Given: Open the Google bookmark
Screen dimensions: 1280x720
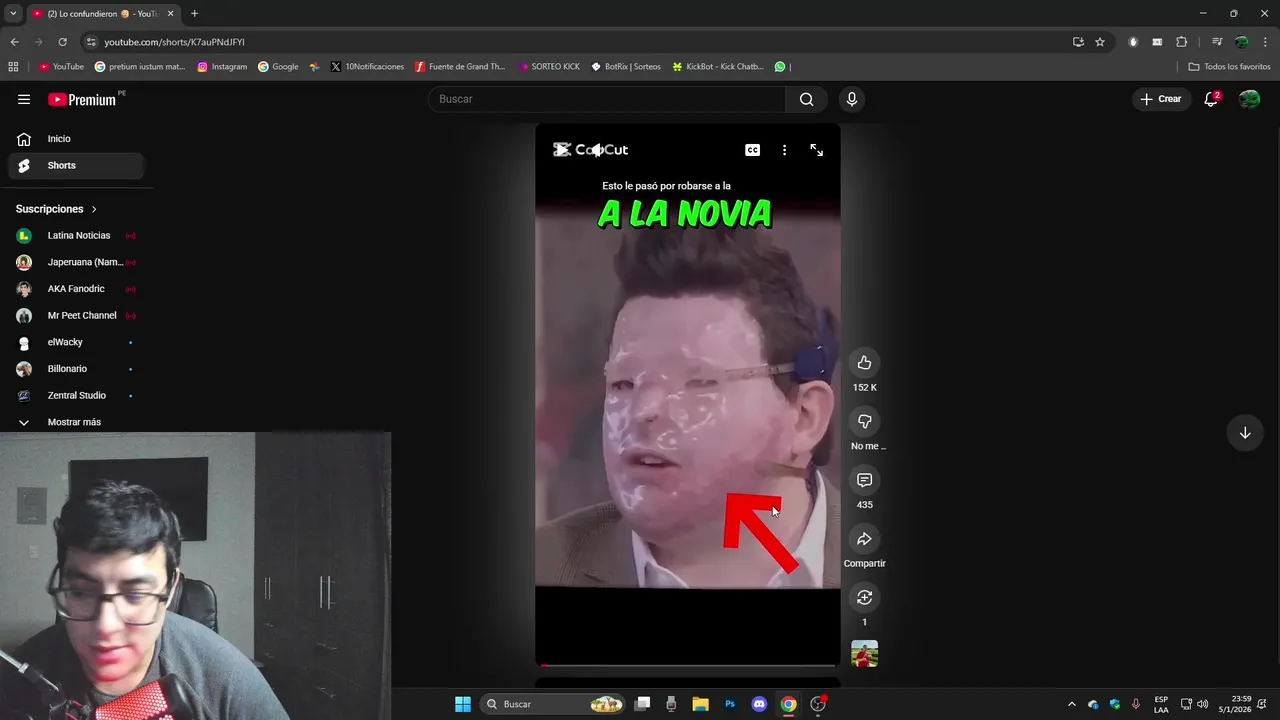Looking at the screenshot, I should tap(278, 67).
